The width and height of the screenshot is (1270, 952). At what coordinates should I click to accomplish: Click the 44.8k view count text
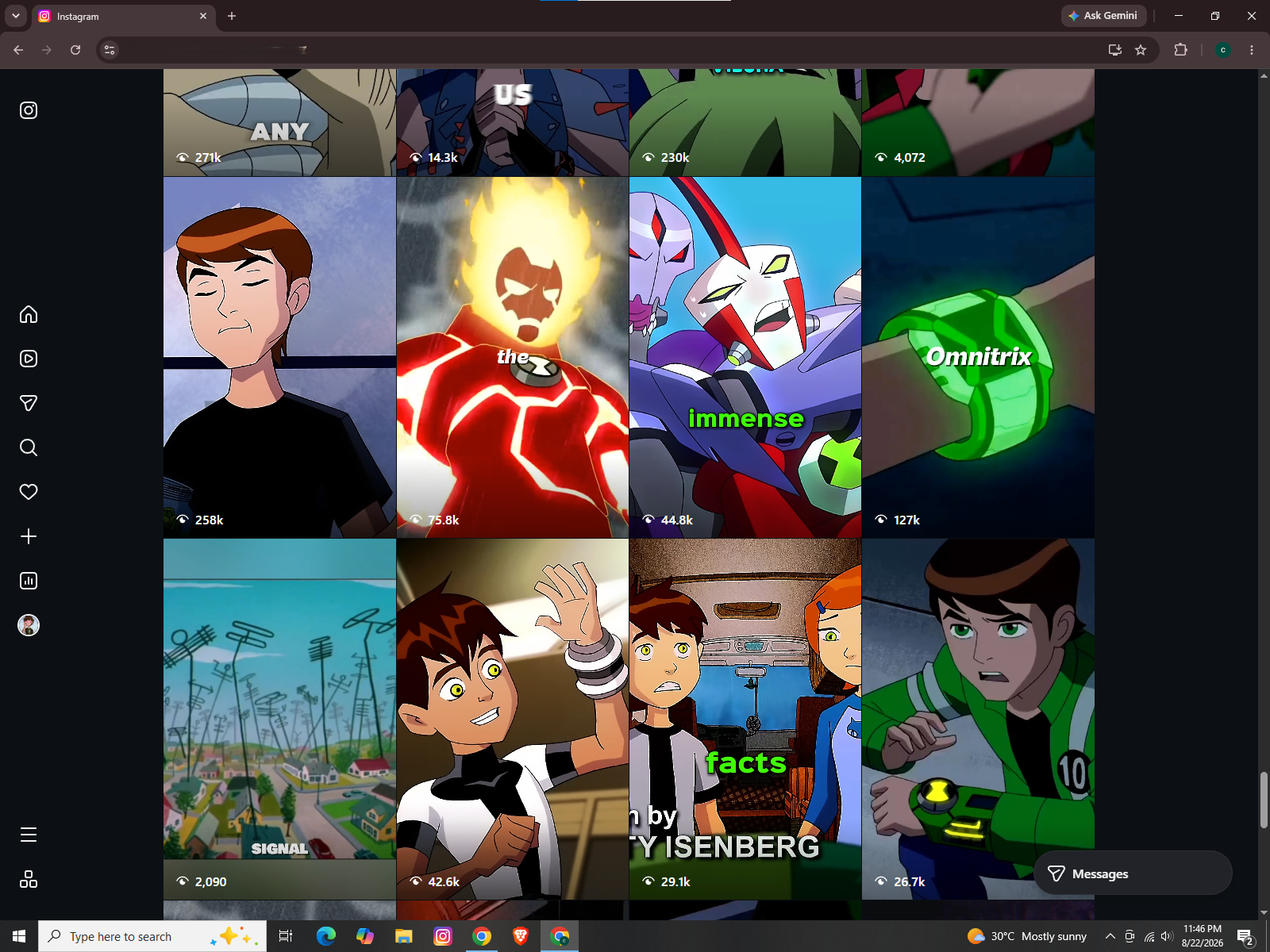click(677, 520)
